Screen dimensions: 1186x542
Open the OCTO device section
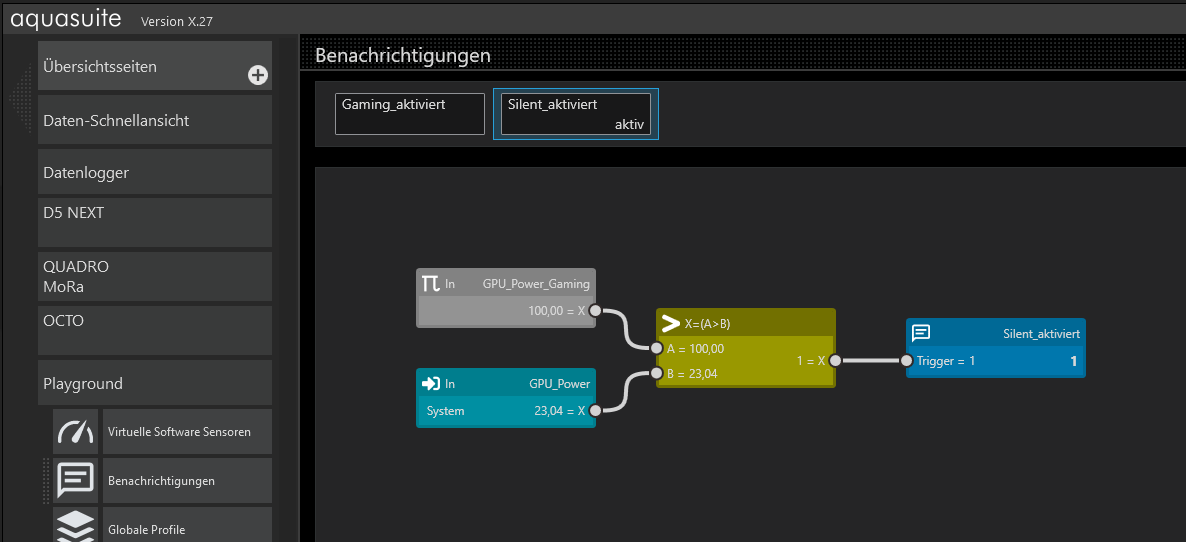pyautogui.click(x=155, y=330)
